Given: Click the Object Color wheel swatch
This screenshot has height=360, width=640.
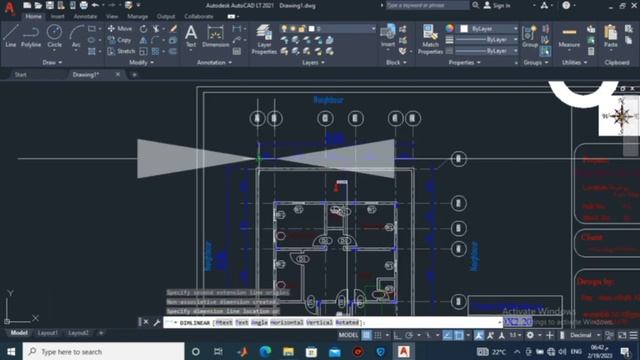Looking at the screenshot, I should point(449,28).
